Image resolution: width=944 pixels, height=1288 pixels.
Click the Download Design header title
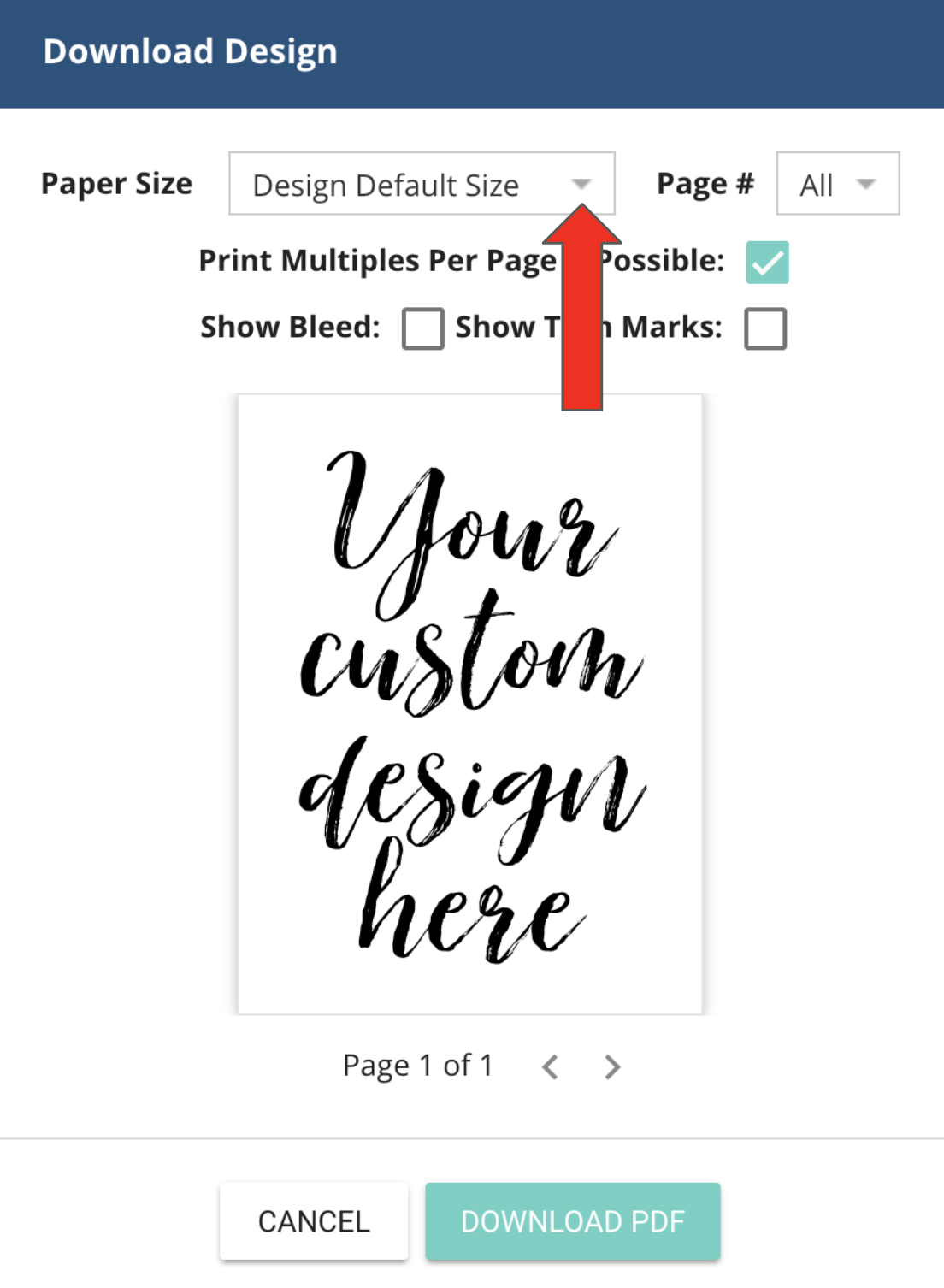[x=191, y=52]
